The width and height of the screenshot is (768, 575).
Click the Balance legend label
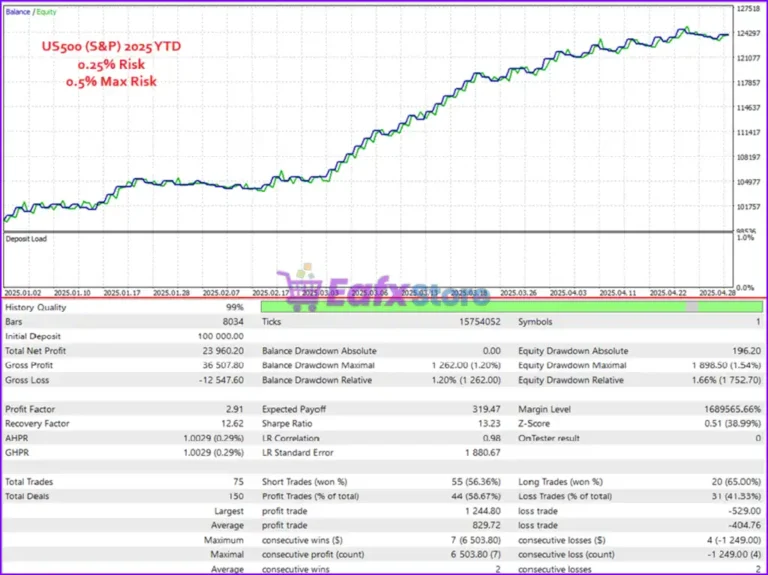(18, 12)
